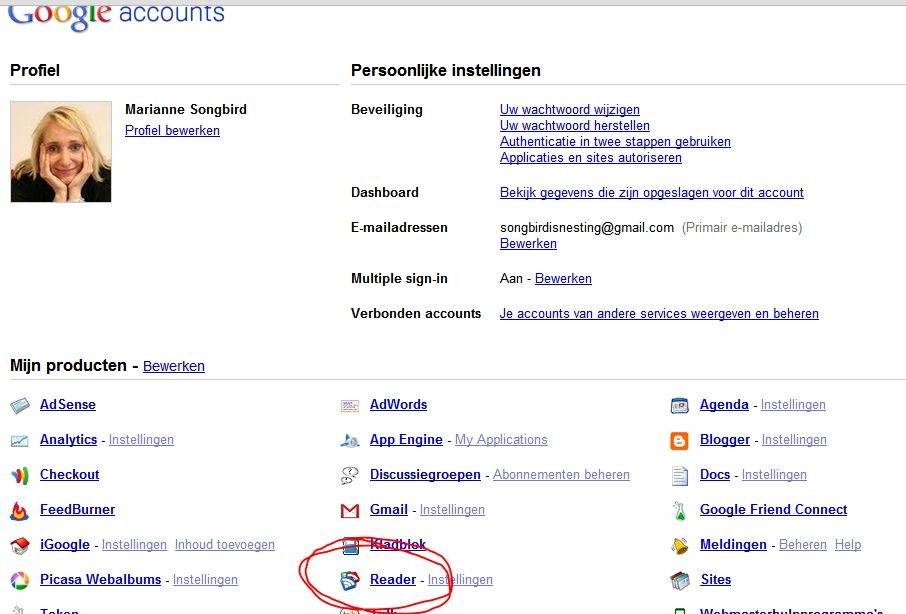Open the Picasa Webalbums link
This screenshot has height=614, width=906.
(101, 579)
